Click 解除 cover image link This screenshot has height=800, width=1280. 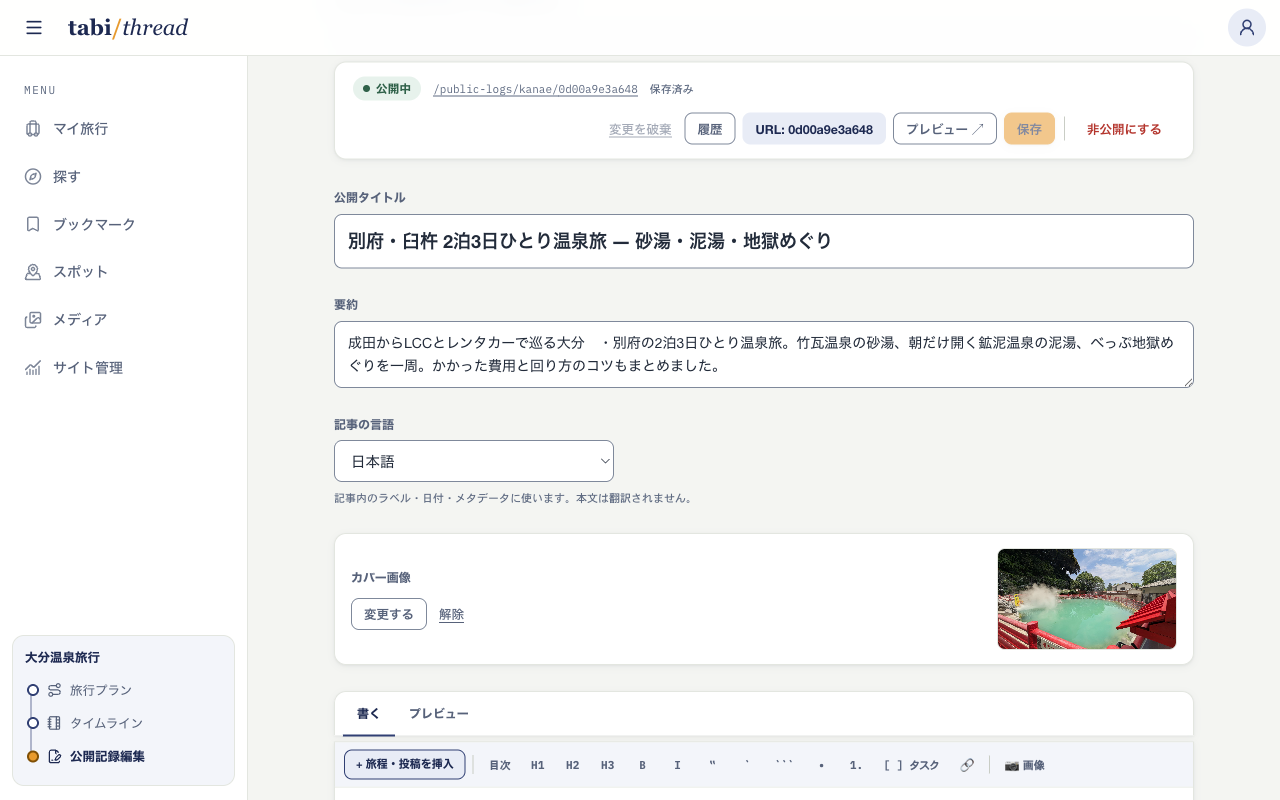(x=451, y=614)
